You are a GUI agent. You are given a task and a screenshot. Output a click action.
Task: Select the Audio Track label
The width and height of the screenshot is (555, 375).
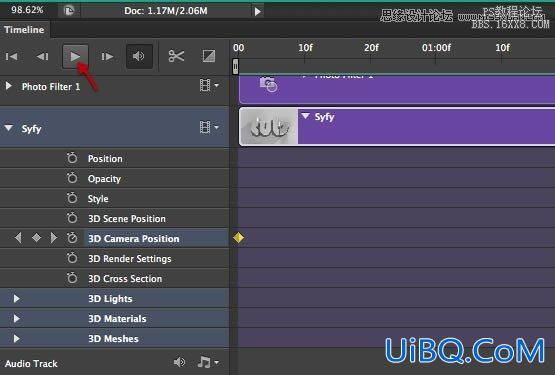31,364
